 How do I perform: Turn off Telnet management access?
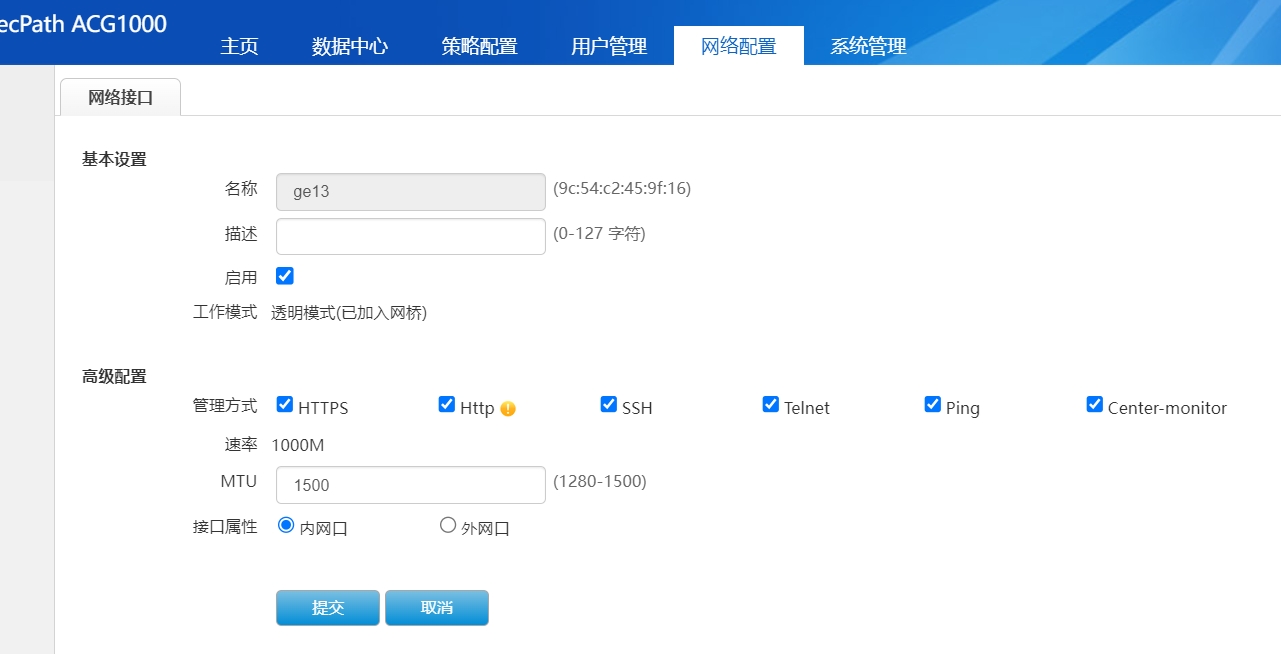pyautogui.click(x=771, y=405)
